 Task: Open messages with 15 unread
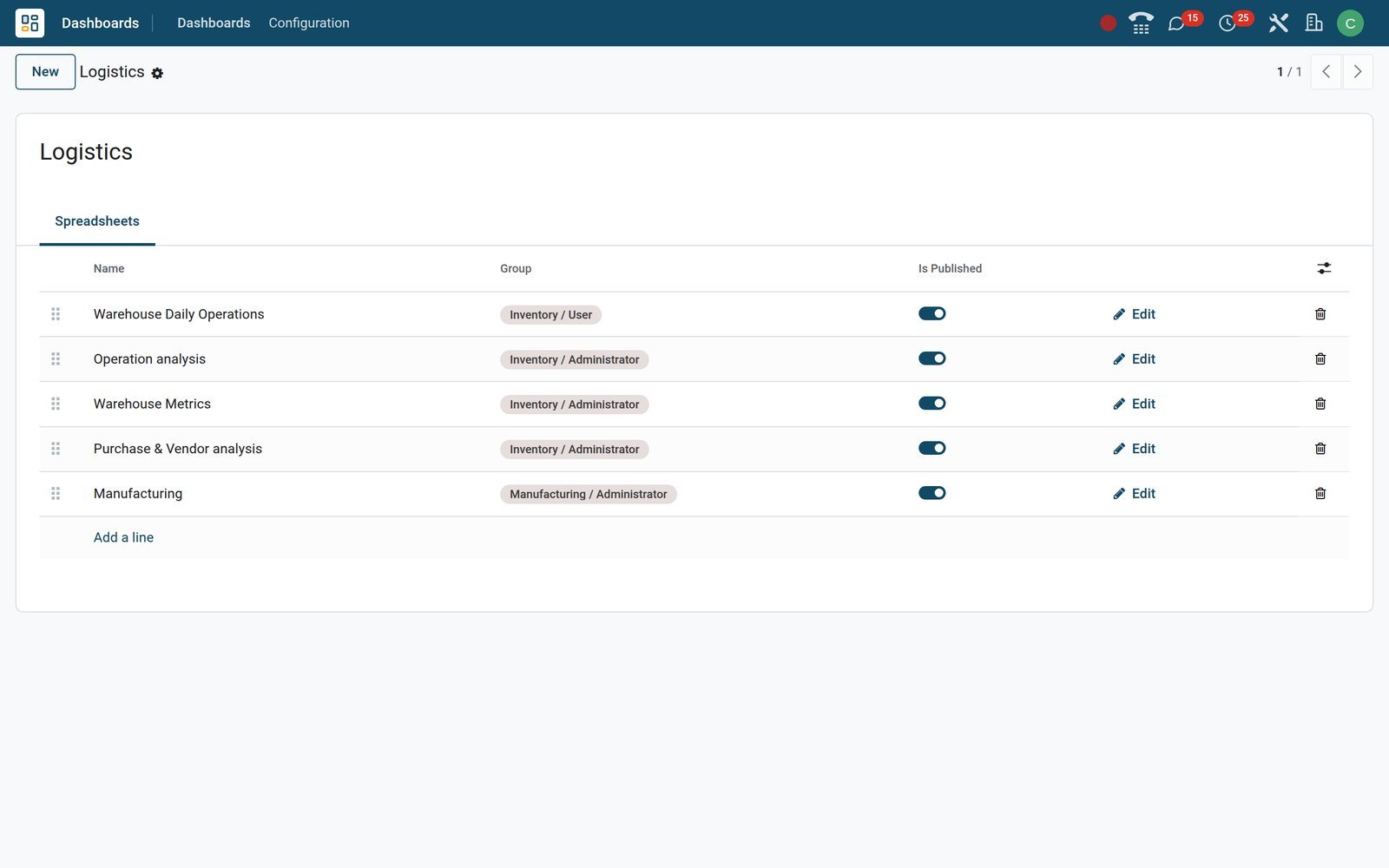pos(1184,22)
